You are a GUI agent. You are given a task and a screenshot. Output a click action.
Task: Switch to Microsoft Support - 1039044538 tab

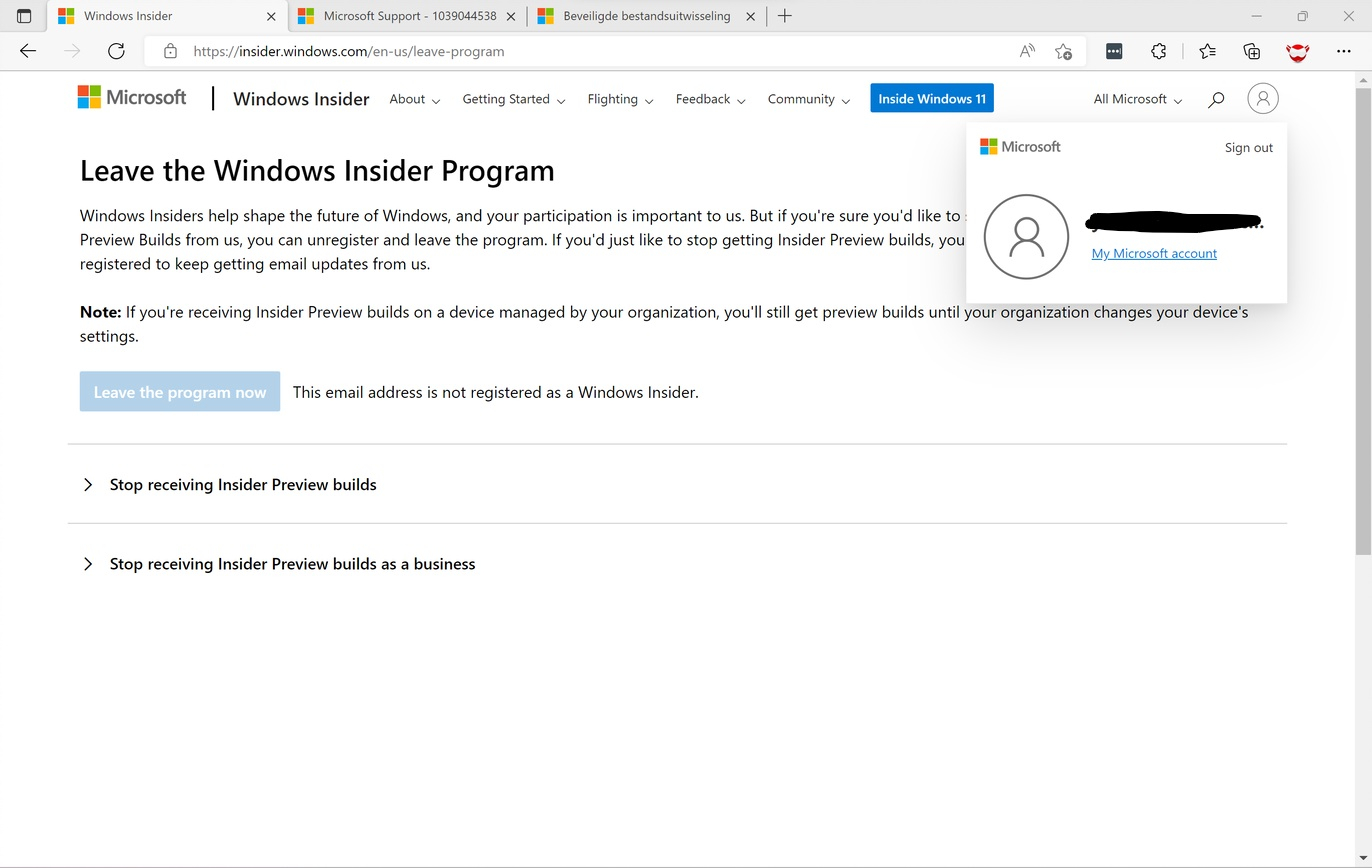pyautogui.click(x=408, y=16)
